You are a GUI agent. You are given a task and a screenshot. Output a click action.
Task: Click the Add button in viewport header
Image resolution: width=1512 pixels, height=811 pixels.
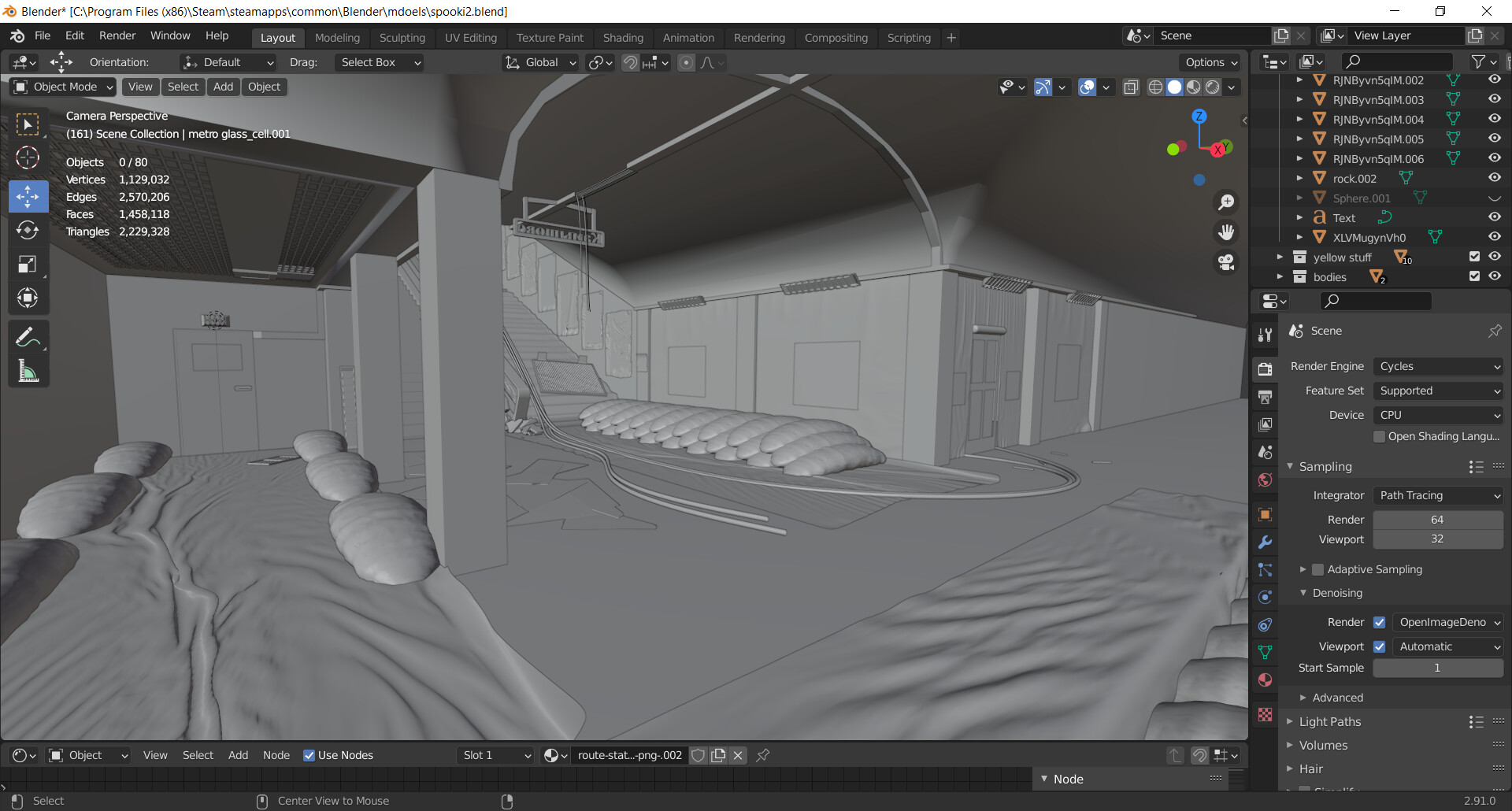click(x=223, y=87)
